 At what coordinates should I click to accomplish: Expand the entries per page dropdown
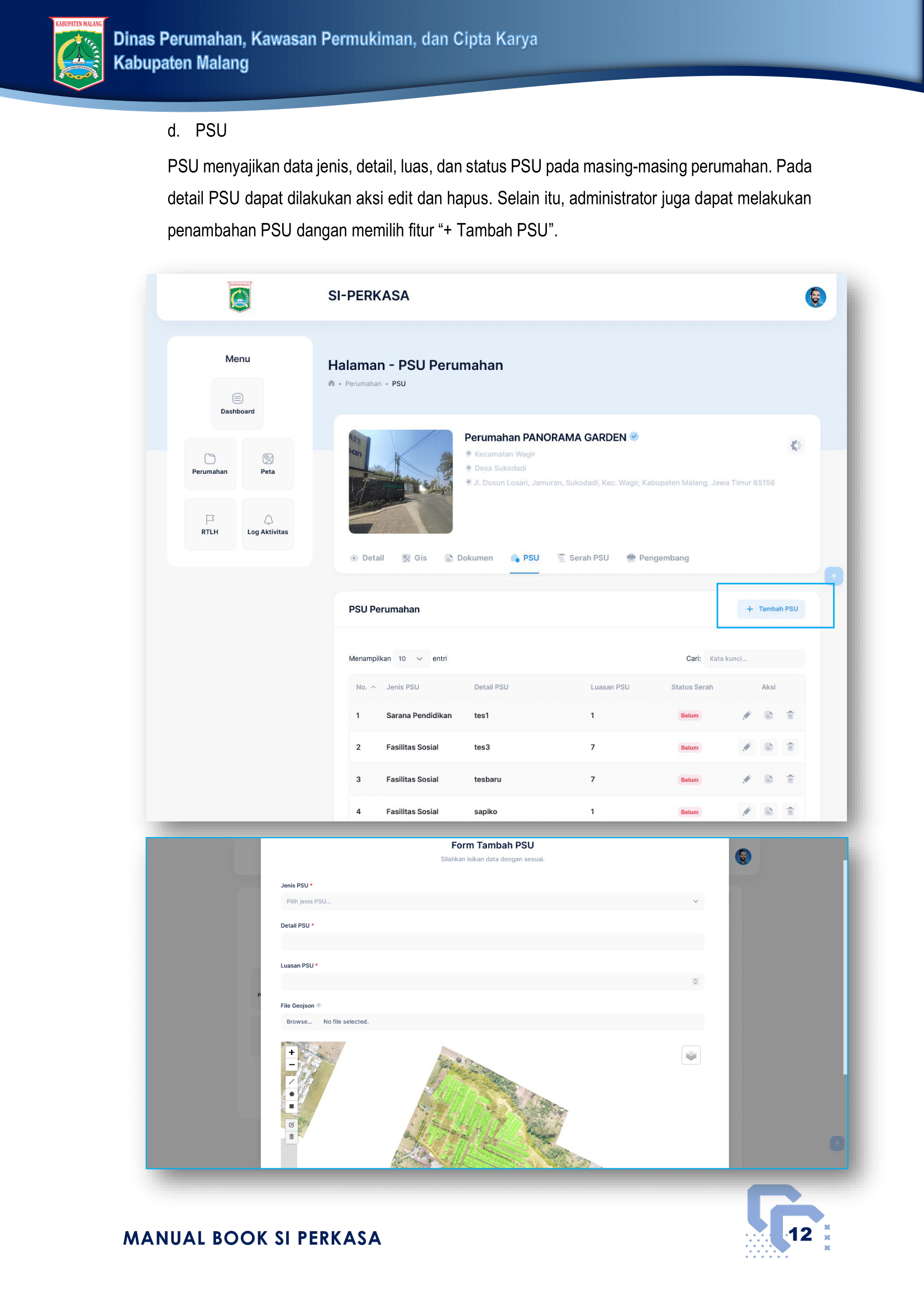pyautogui.click(x=411, y=658)
